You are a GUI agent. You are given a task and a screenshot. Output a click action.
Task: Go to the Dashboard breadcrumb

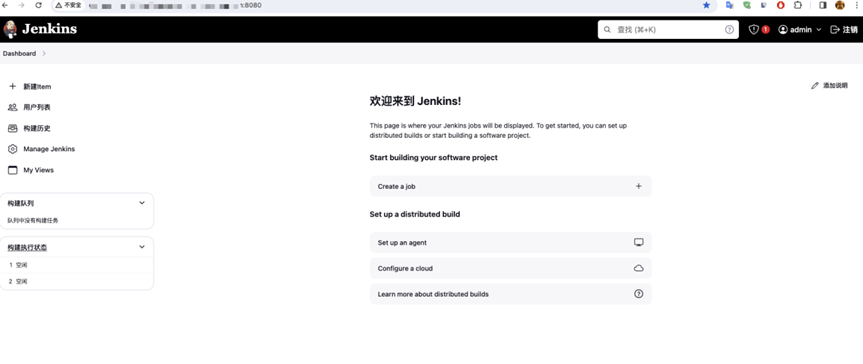19,53
